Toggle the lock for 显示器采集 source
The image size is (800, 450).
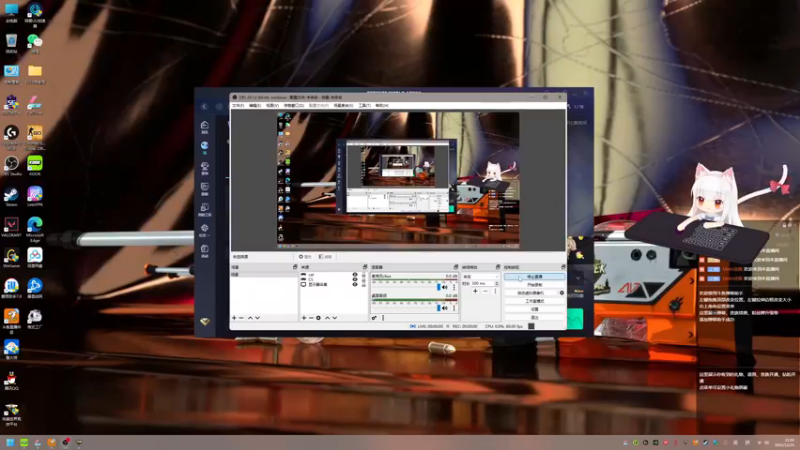tap(364, 284)
